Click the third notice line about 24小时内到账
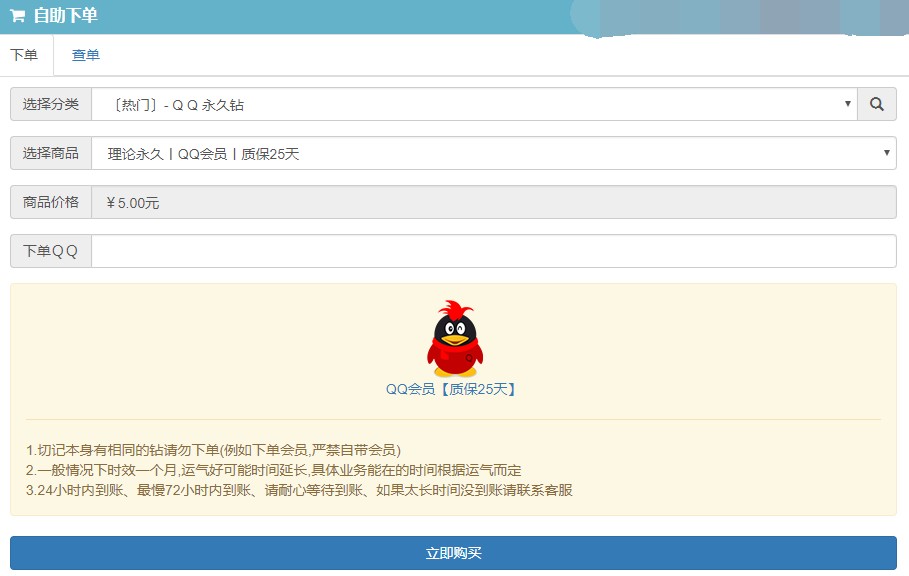The width and height of the screenshot is (909, 576). tap(299, 490)
